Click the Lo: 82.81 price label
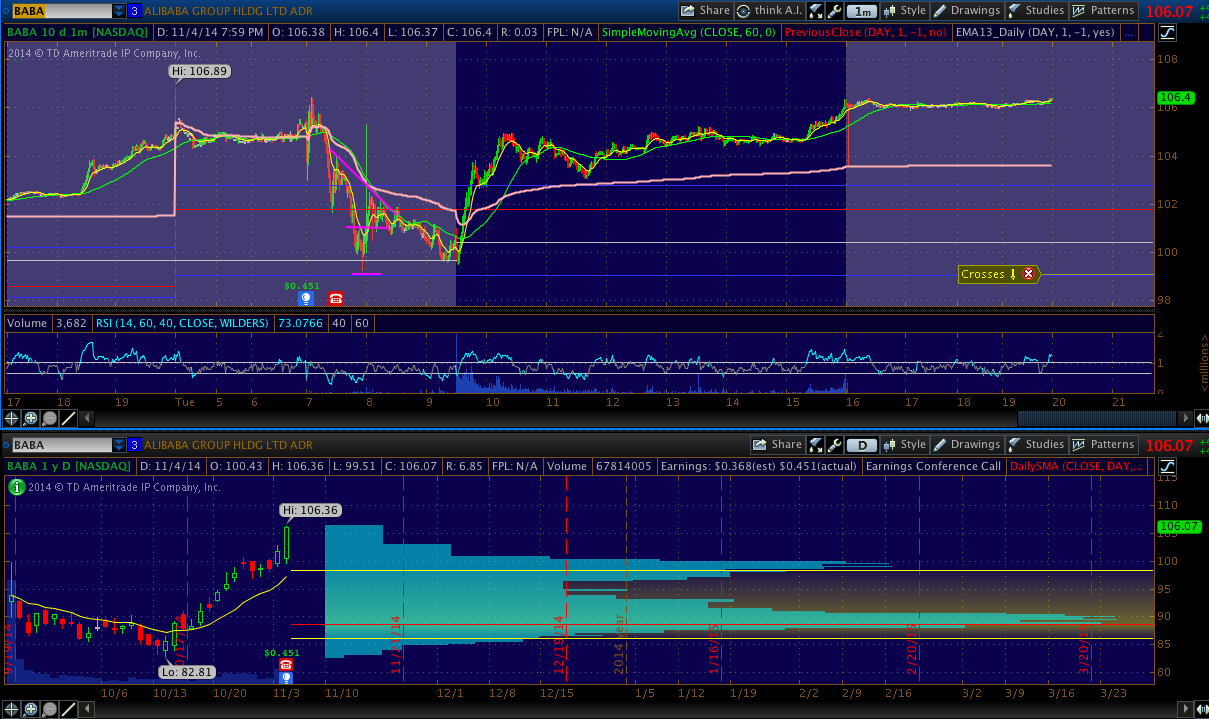The width and height of the screenshot is (1209, 719). [x=185, y=672]
